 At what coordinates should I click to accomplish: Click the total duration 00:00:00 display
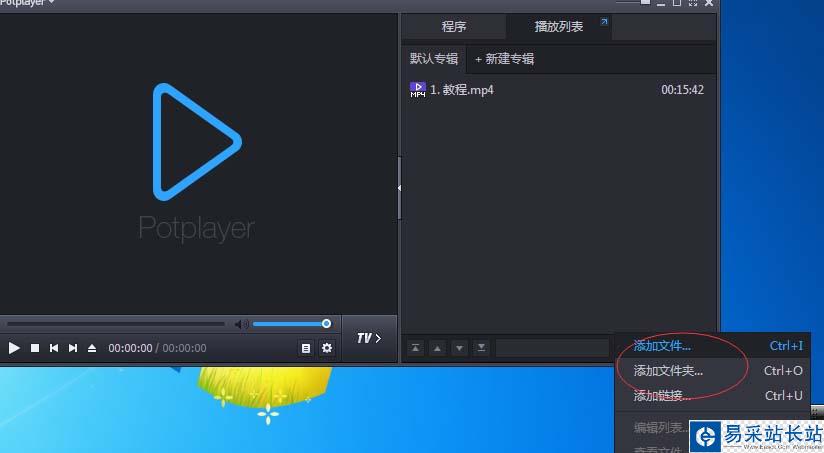tap(184, 348)
